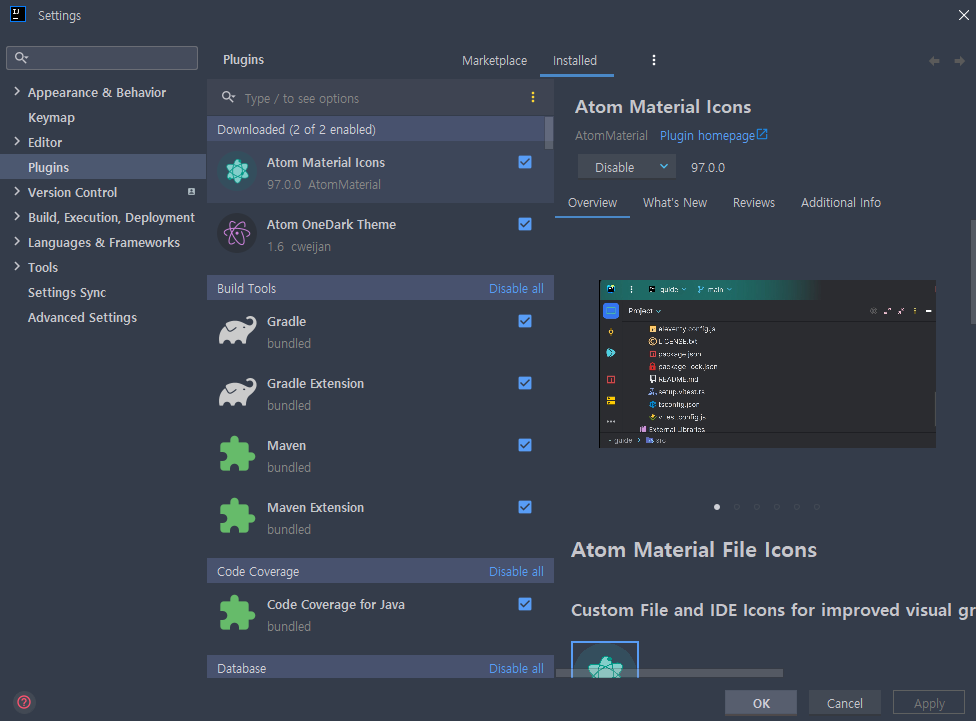Viewport: 976px width, 721px height.
Task: Disable the Gradle Extension checkbox
Action: [x=525, y=383]
